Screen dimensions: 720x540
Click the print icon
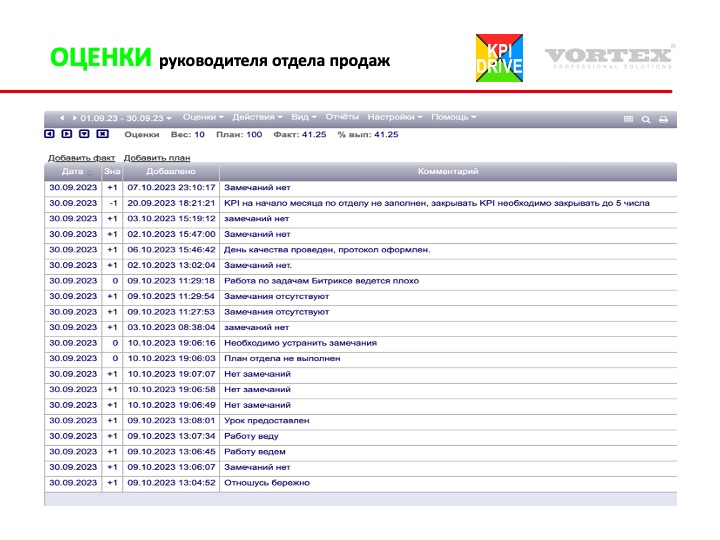click(x=664, y=119)
